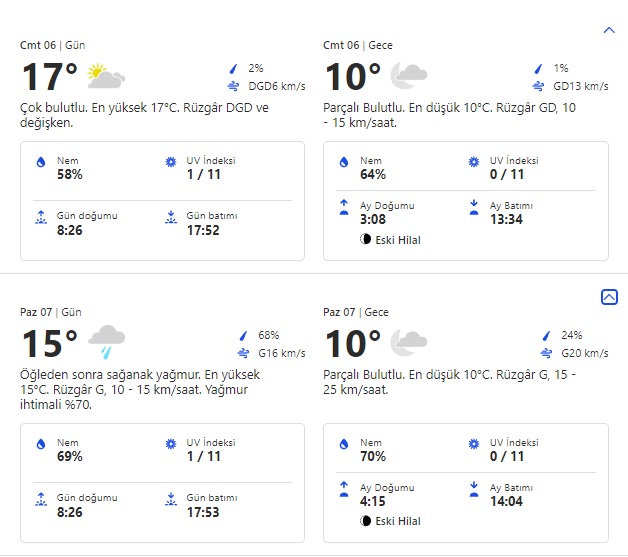Click the sunrise icon beside Gün doğumu 8:26, Cmt 06
The height and width of the screenshot is (557, 628).
tap(41, 214)
